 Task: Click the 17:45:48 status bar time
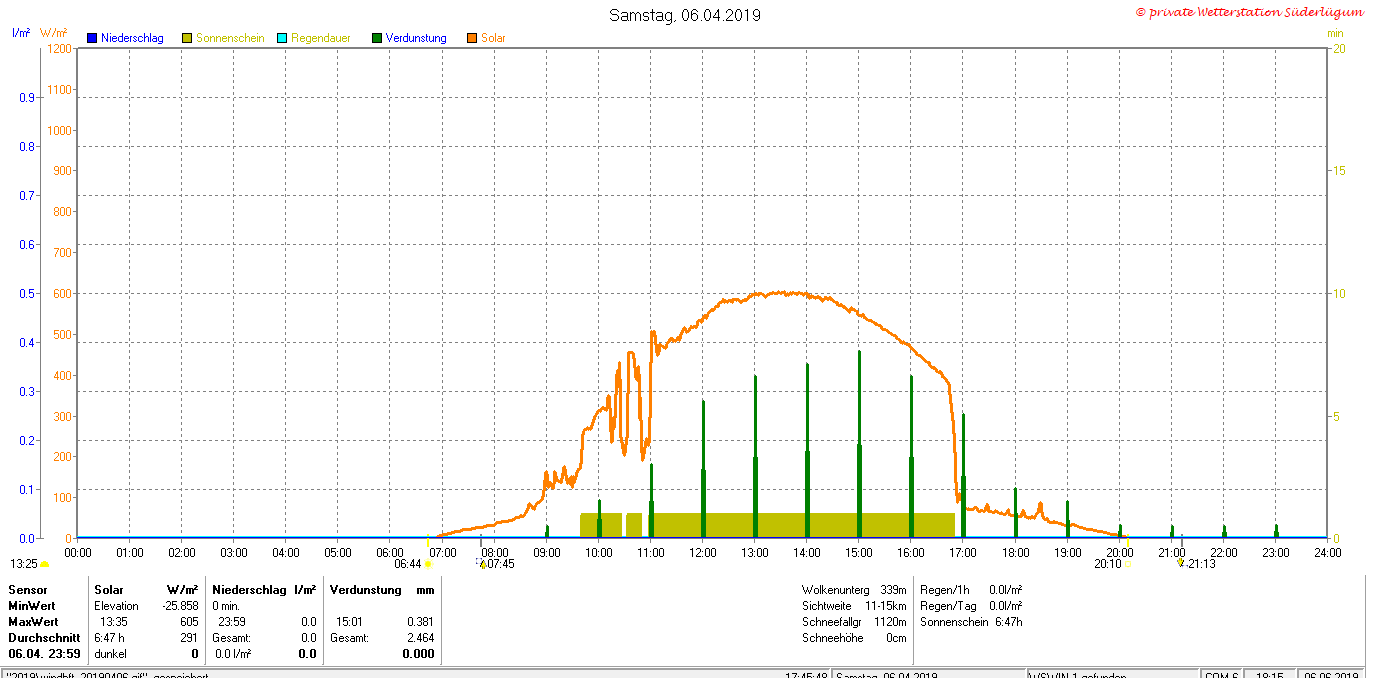pyautogui.click(x=806, y=675)
